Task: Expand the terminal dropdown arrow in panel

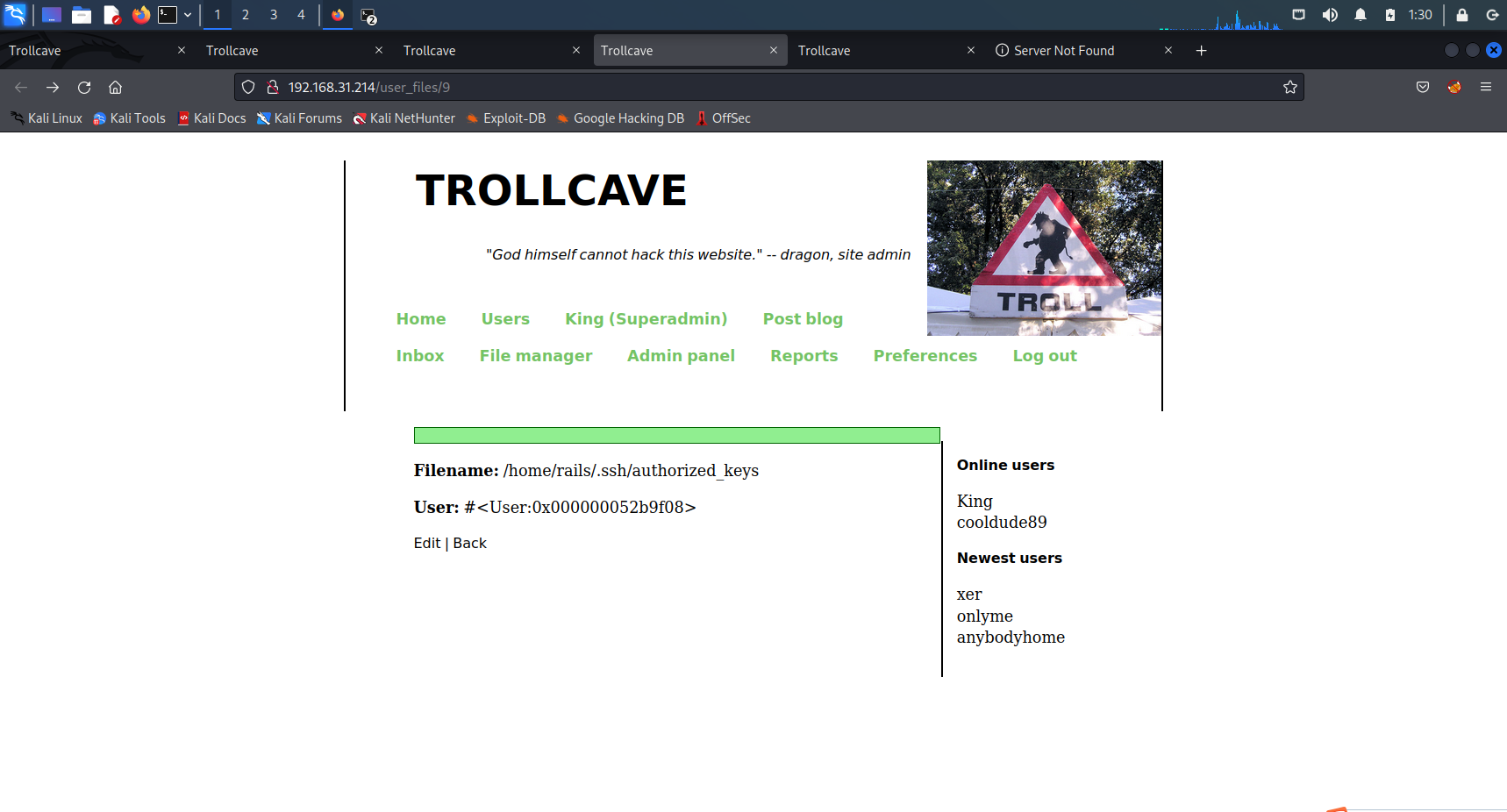Action: click(x=188, y=15)
